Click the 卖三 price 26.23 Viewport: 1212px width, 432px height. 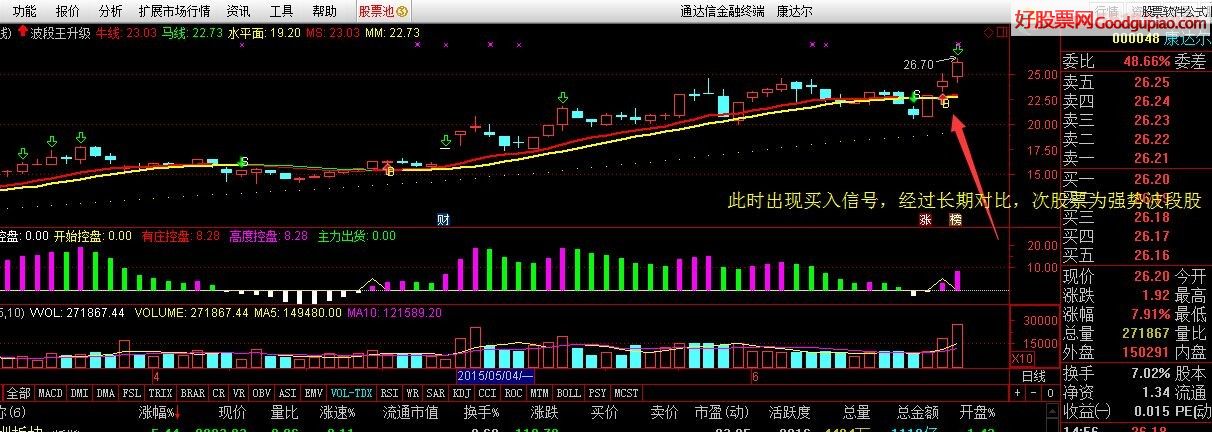(x=1153, y=120)
